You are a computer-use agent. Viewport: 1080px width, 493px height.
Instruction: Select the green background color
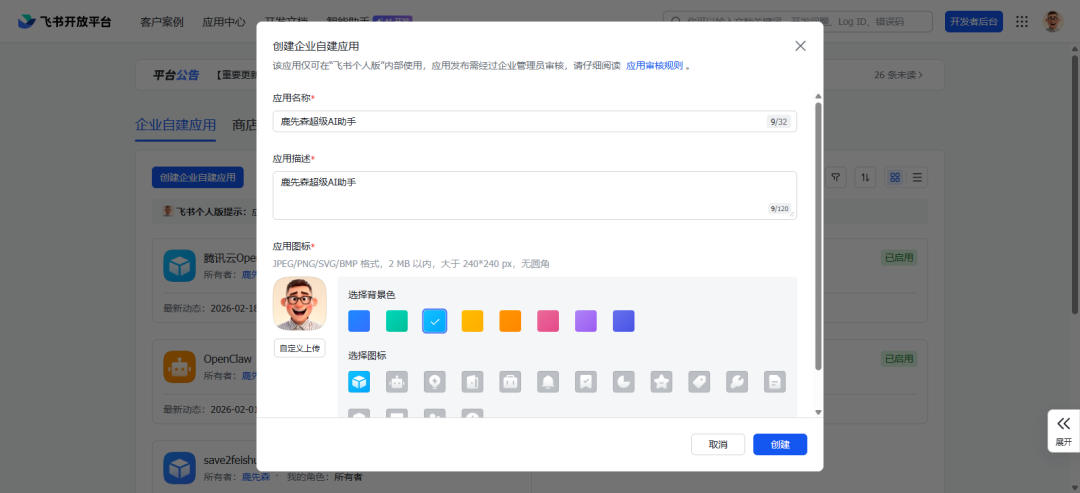tap(397, 321)
